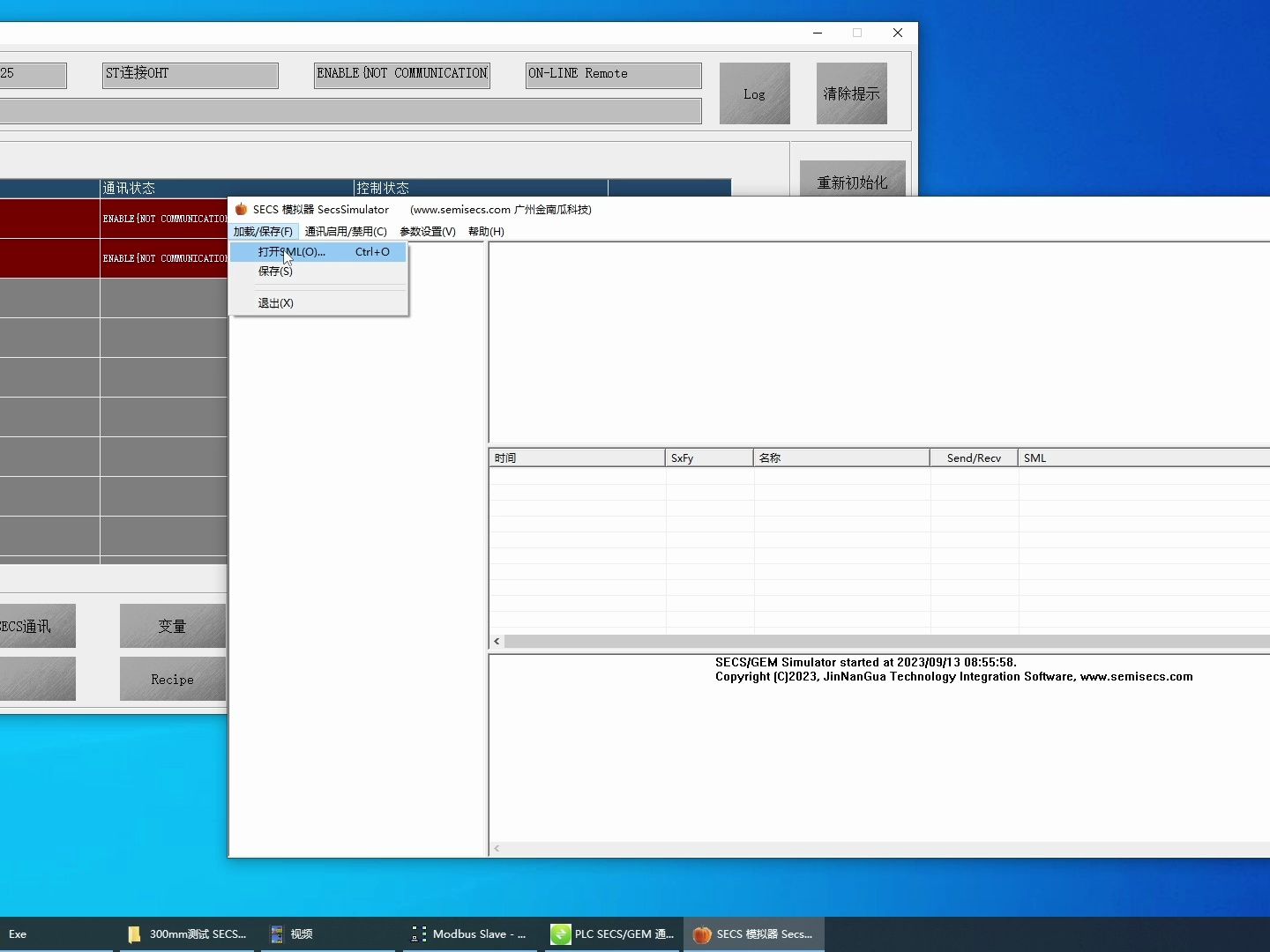Viewport: 1270px width, 952px height.
Task: Click the Exe taskbar item
Action: 55,934
